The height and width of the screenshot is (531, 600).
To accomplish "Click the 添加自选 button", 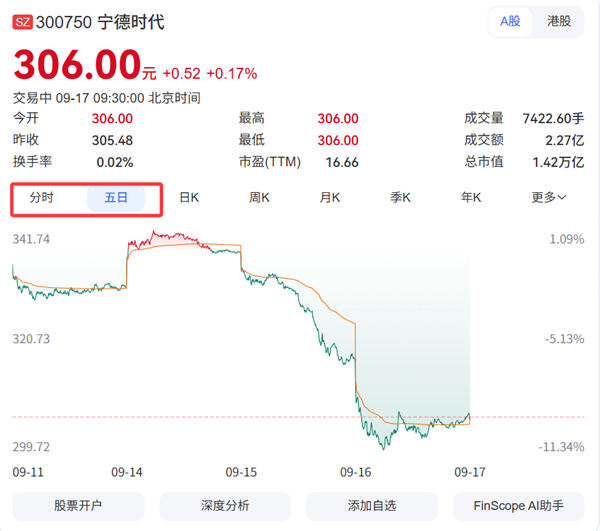I will click(372, 506).
